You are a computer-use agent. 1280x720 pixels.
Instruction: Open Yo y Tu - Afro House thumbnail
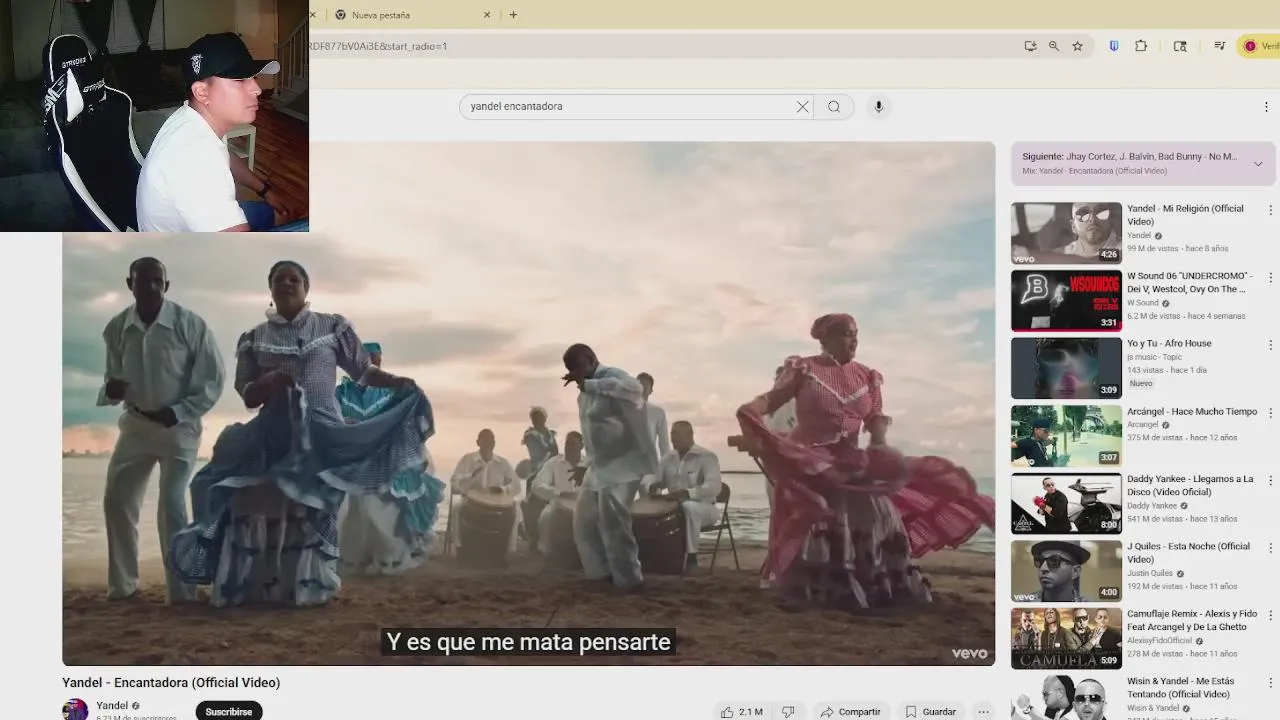[x=1066, y=368]
